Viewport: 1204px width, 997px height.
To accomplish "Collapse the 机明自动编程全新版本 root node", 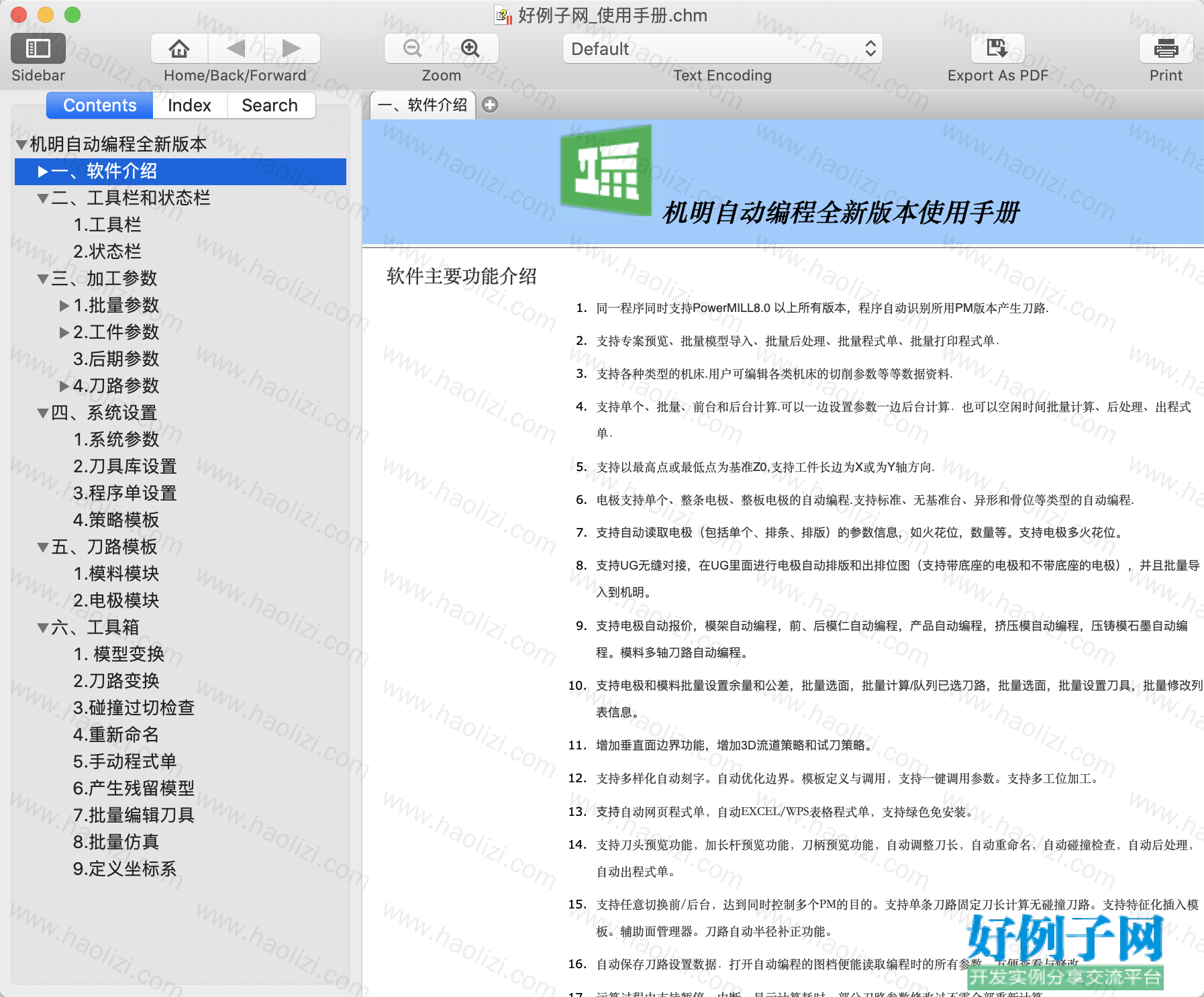I will click(x=21, y=144).
